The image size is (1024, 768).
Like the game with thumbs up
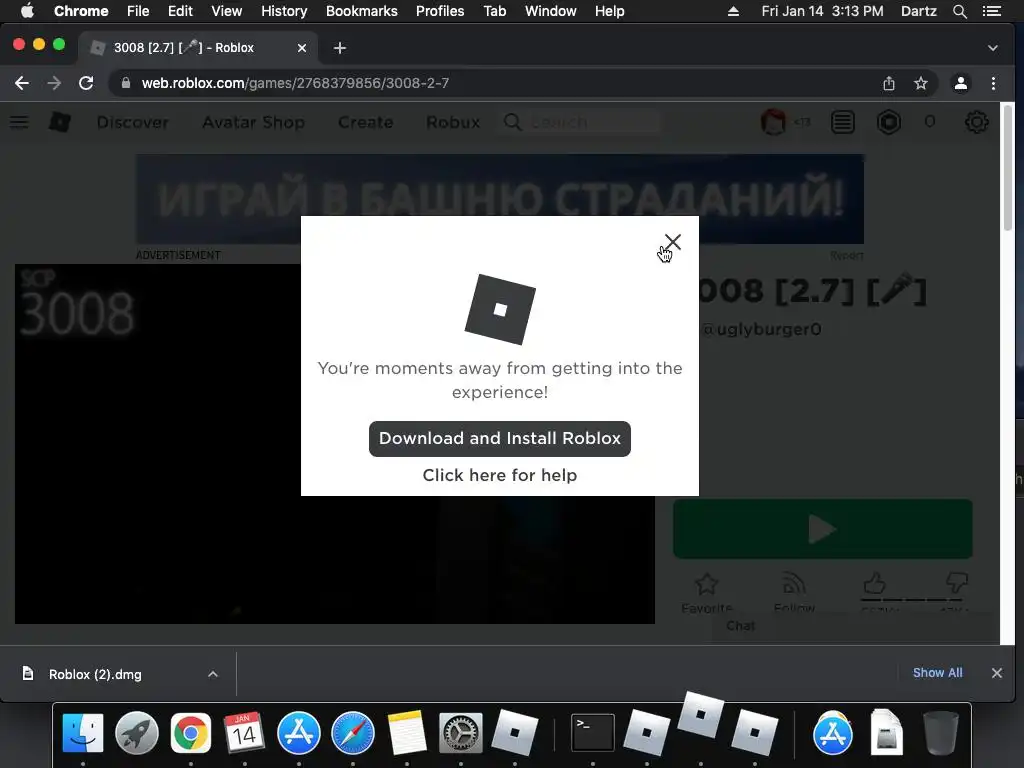(x=874, y=583)
